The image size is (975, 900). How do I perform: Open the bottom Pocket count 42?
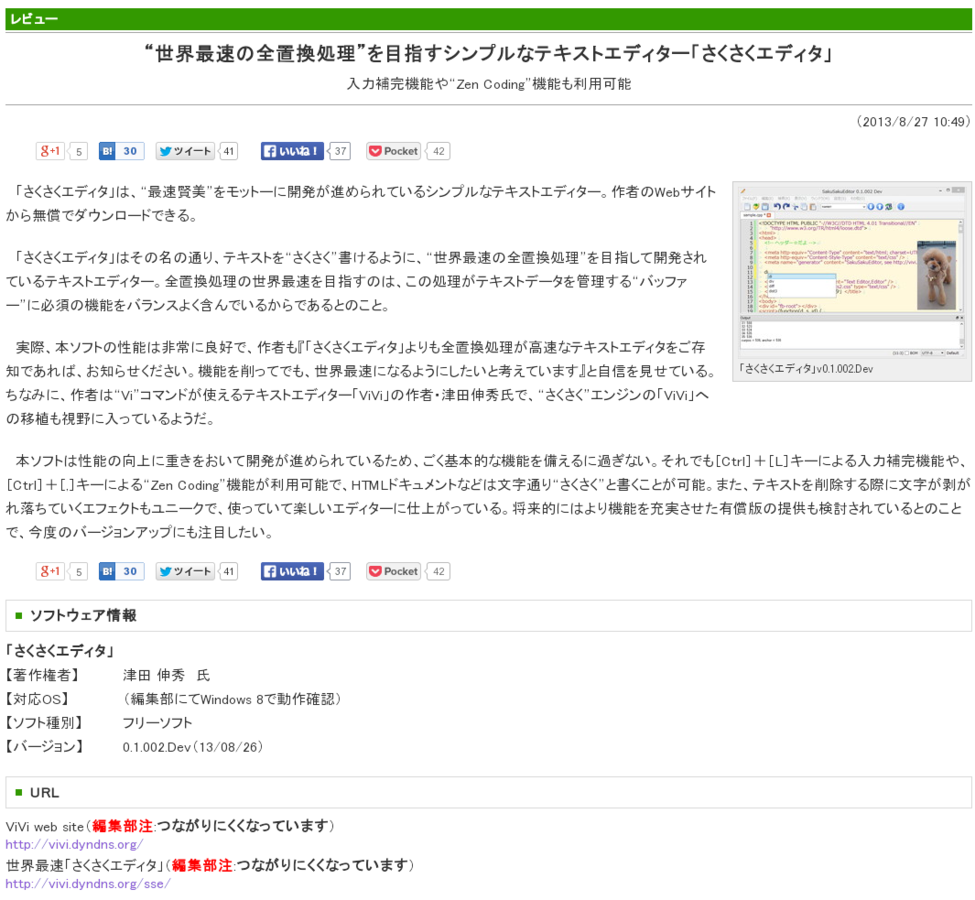click(x=439, y=572)
